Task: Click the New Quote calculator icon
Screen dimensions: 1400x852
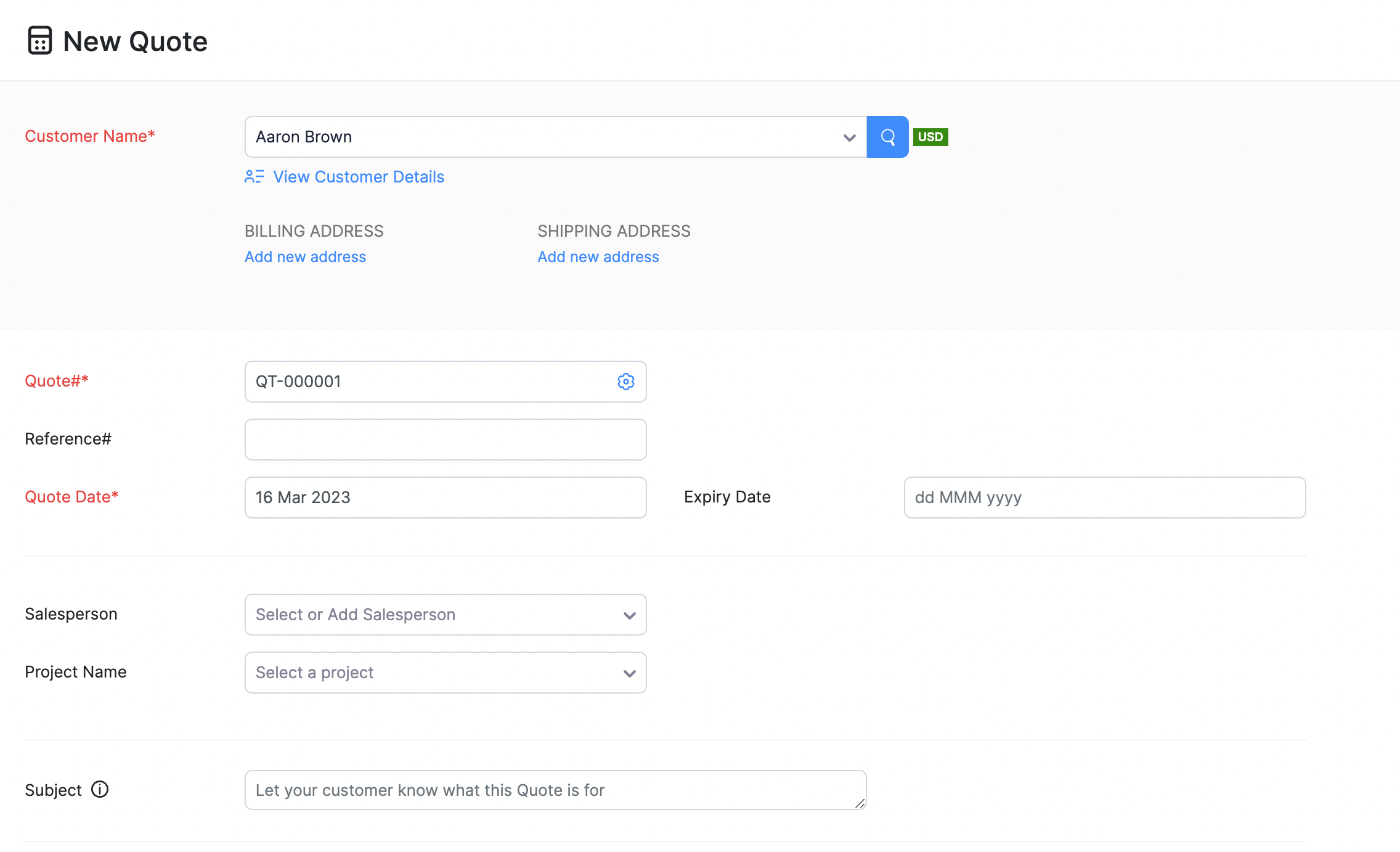Action: (x=40, y=41)
